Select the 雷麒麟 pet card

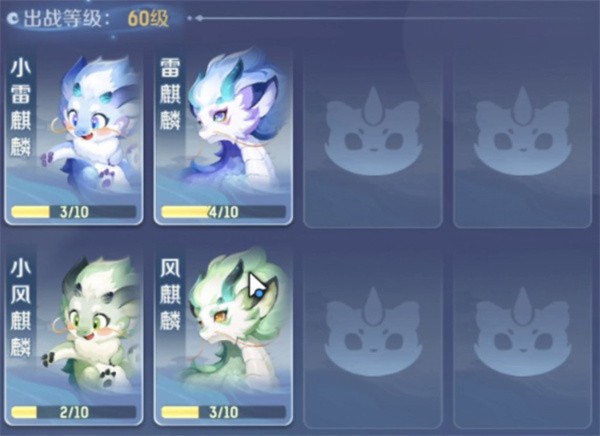click(x=223, y=137)
